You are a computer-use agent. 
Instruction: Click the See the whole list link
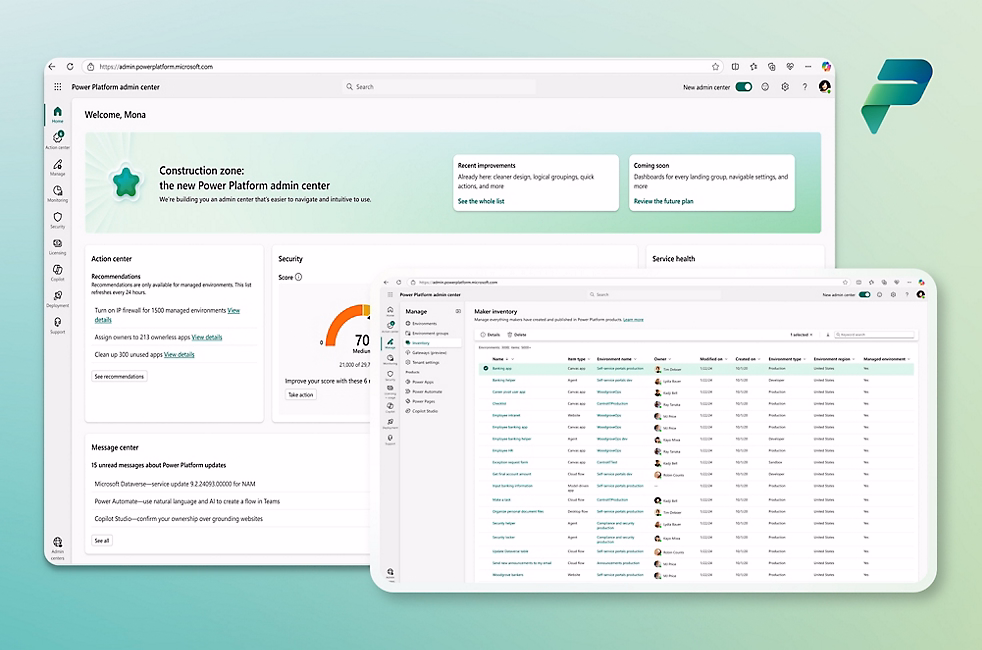pyautogui.click(x=481, y=201)
